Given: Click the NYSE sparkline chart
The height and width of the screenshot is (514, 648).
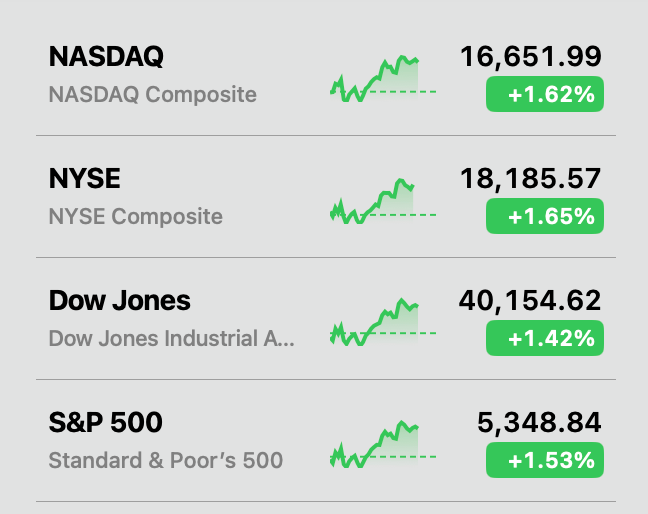Looking at the screenshot, I should click(383, 201).
